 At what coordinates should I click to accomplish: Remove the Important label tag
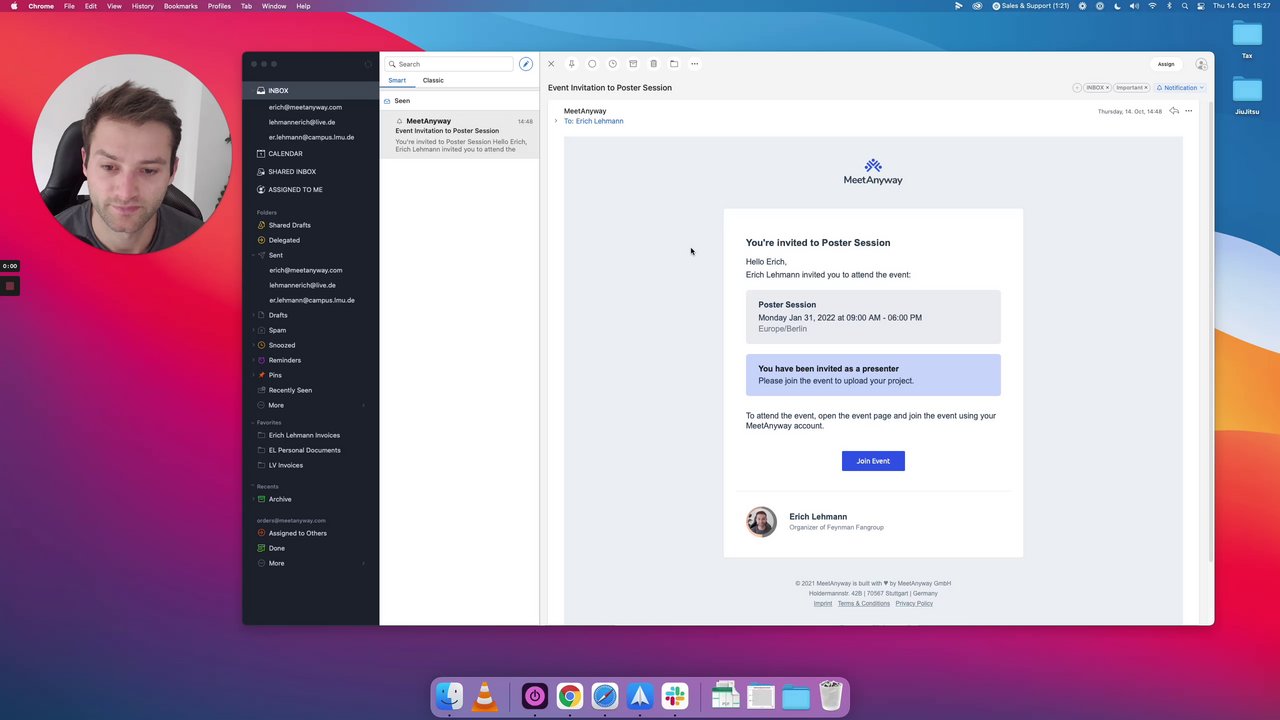pyautogui.click(x=1145, y=88)
